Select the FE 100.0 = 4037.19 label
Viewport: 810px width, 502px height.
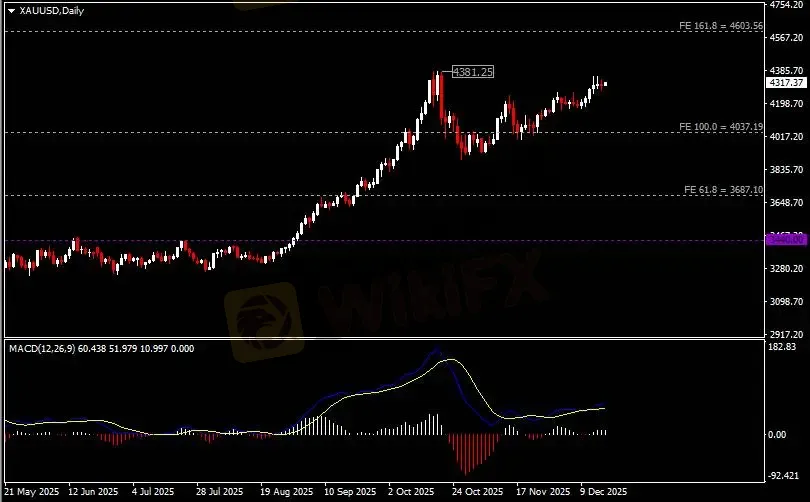pyautogui.click(x=721, y=127)
